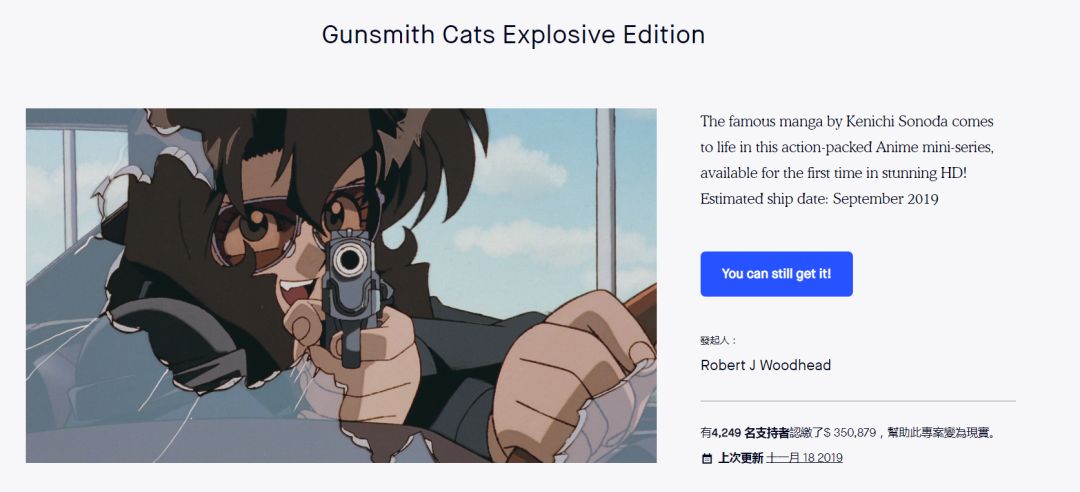Click the 'Estimated ship date: September 2019' line
1080x492 pixels.
tap(819, 199)
